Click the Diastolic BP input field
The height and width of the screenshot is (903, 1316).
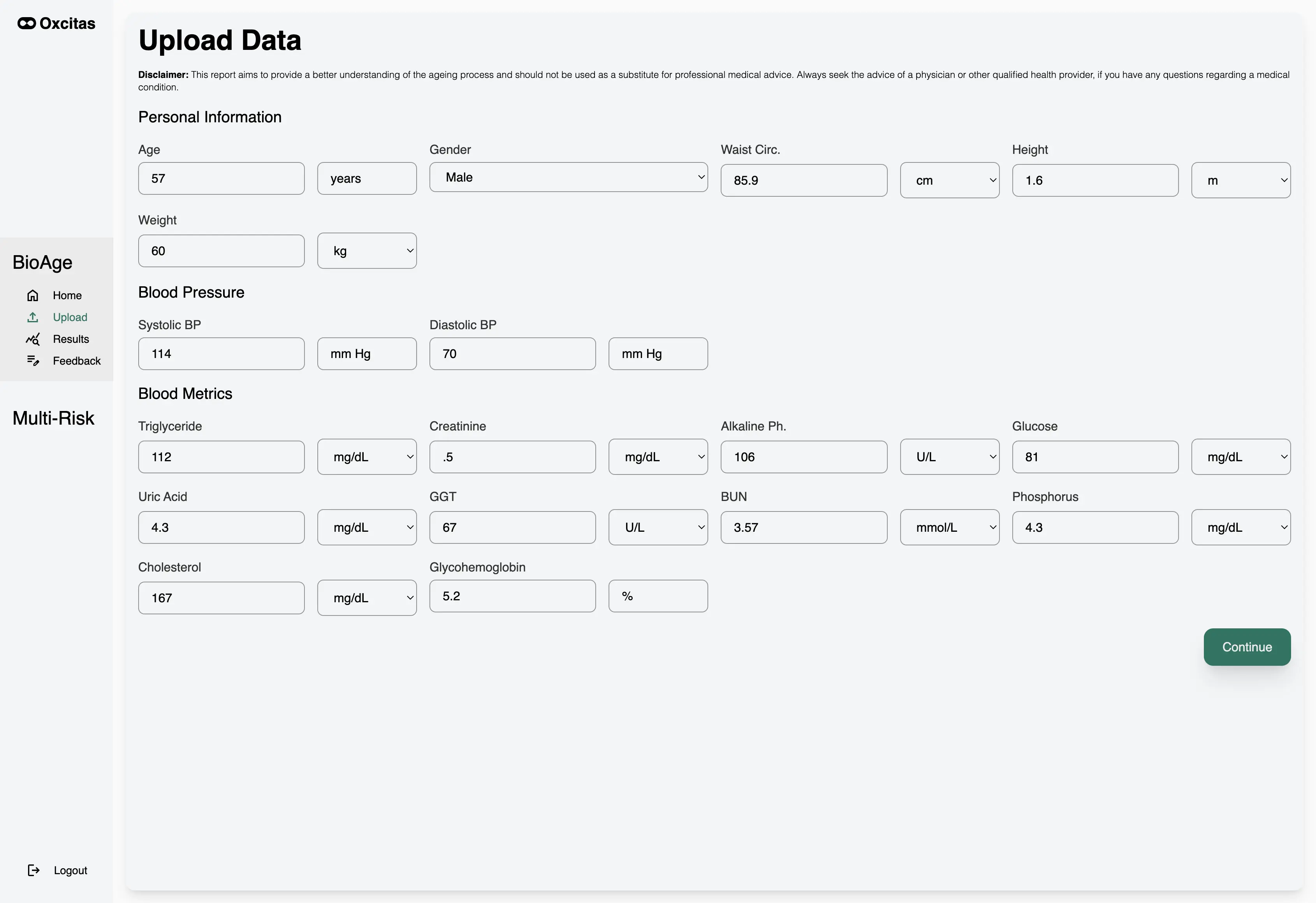[x=512, y=353]
